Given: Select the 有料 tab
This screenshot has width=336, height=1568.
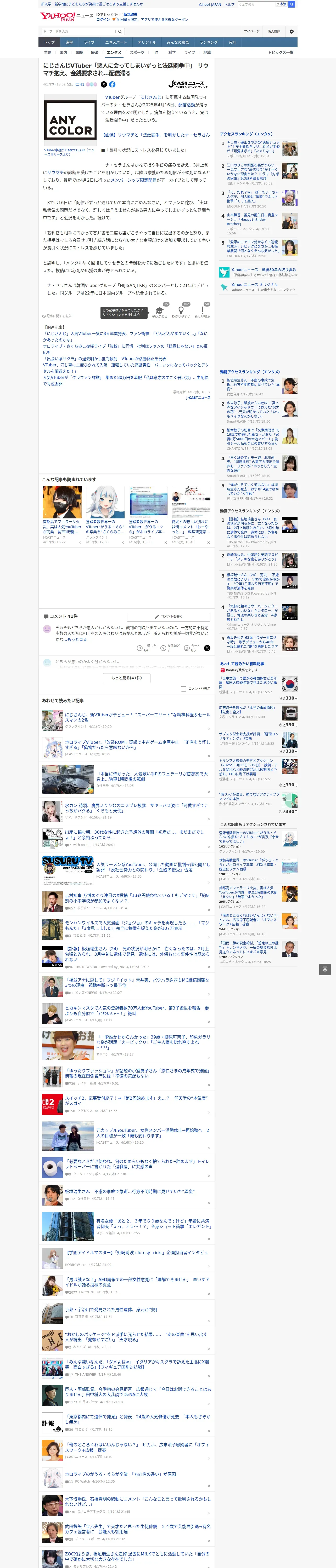Looking at the screenshot, I should click(x=232, y=43).
